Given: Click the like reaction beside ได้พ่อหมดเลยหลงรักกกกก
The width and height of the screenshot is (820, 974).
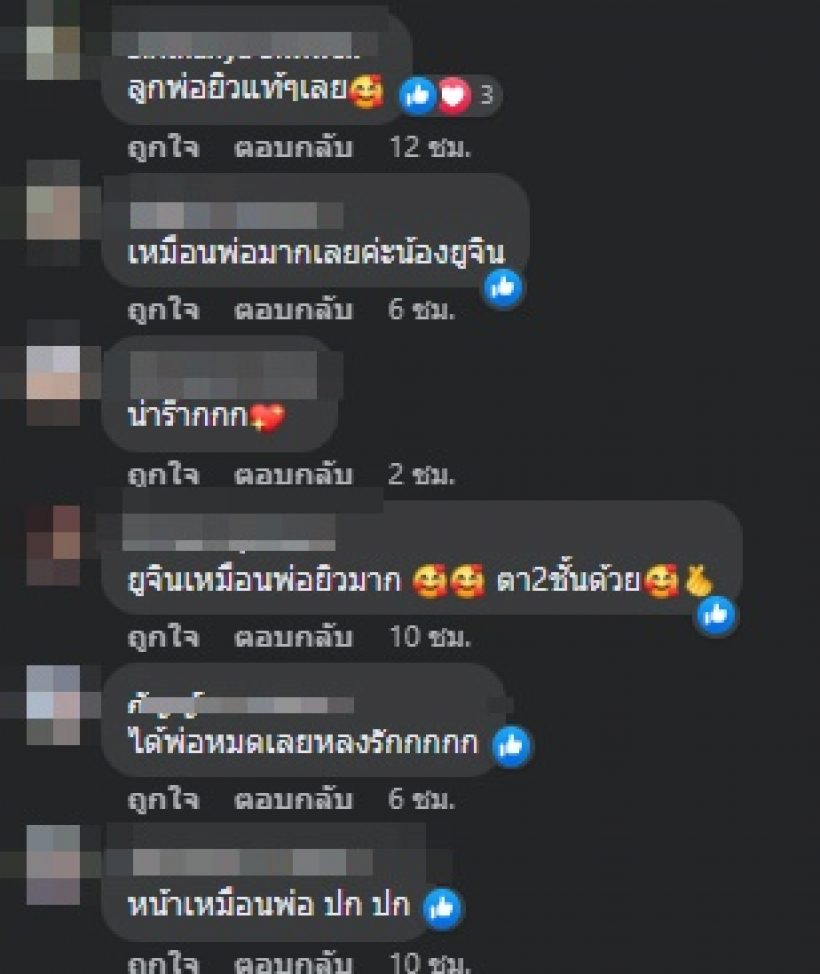Looking at the screenshot, I should tap(511, 745).
